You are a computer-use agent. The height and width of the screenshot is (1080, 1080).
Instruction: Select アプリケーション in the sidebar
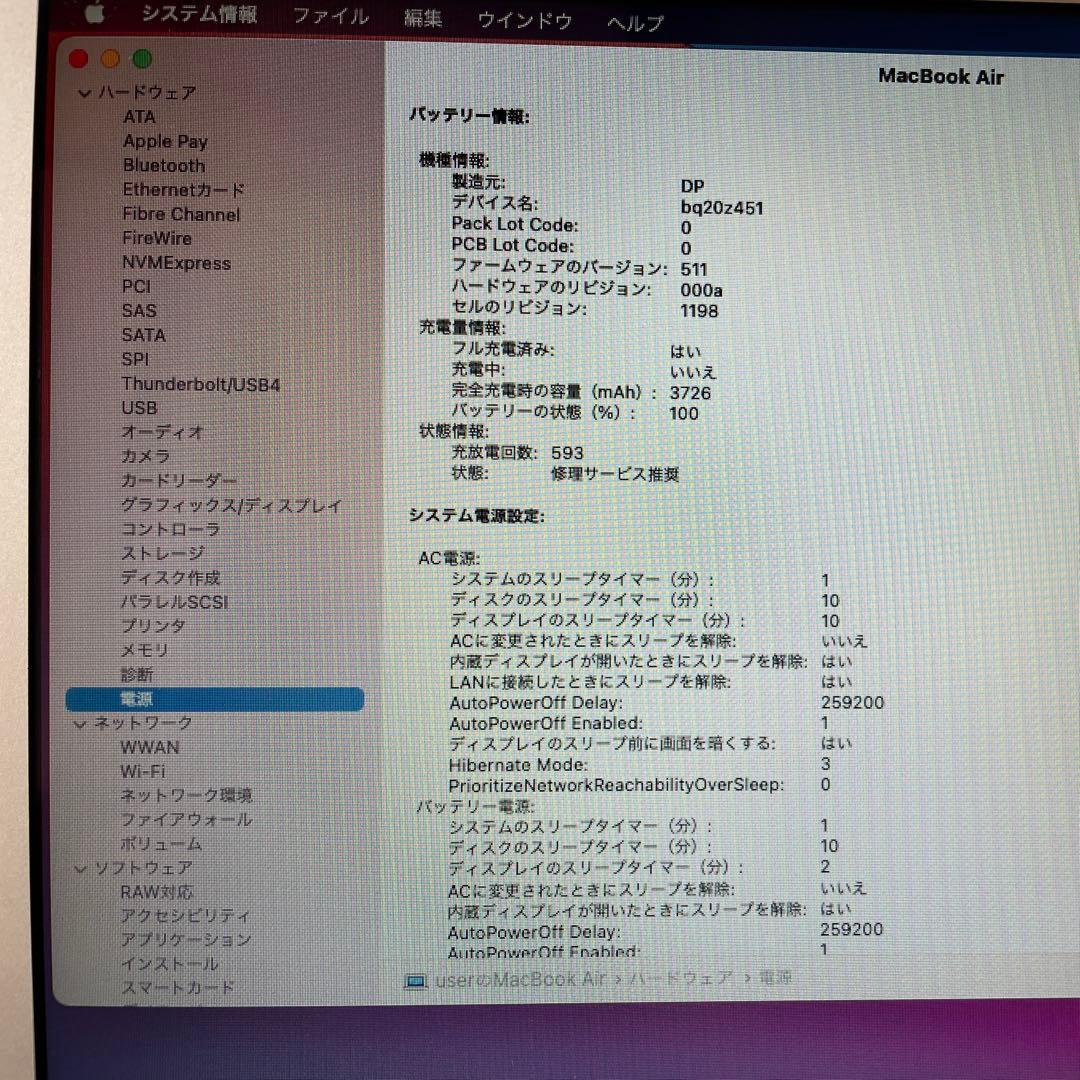coord(186,941)
